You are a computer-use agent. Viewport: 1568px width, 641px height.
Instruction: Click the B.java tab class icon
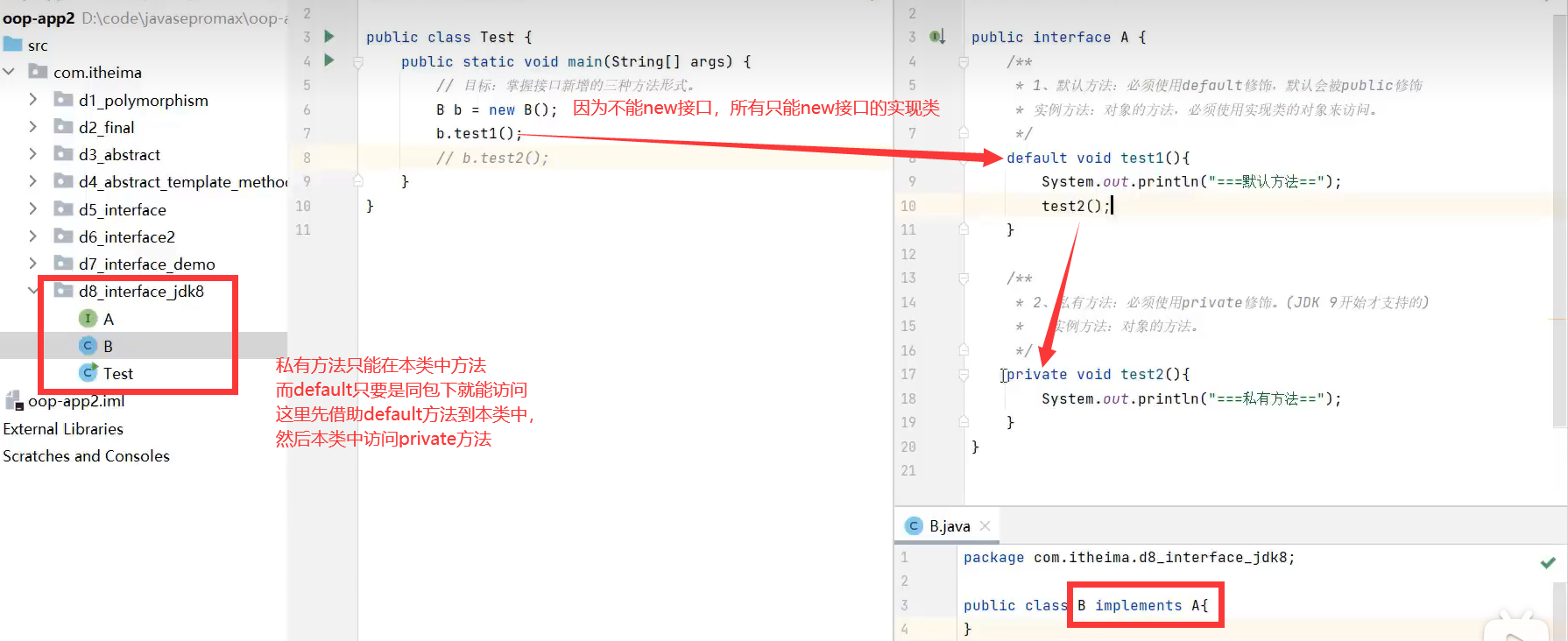[914, 525]
